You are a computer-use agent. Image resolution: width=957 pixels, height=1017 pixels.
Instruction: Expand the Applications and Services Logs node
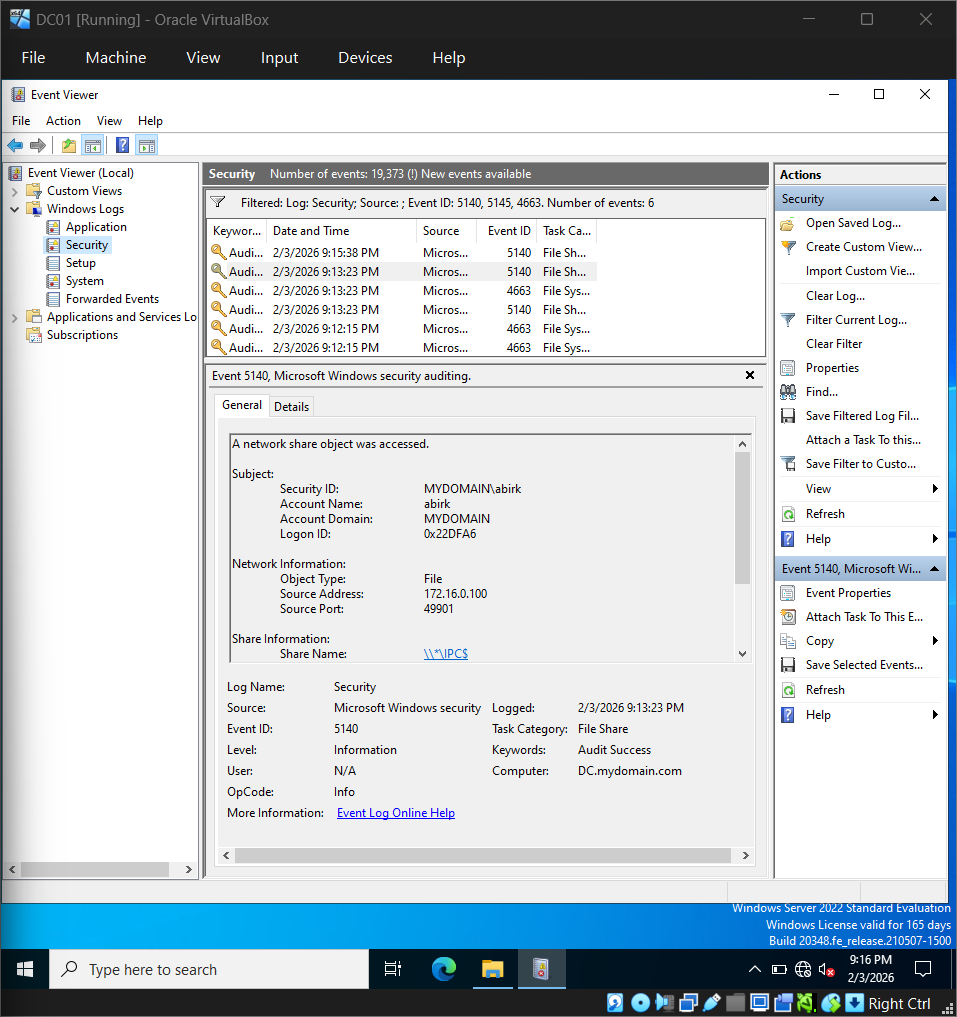[14, 318]
